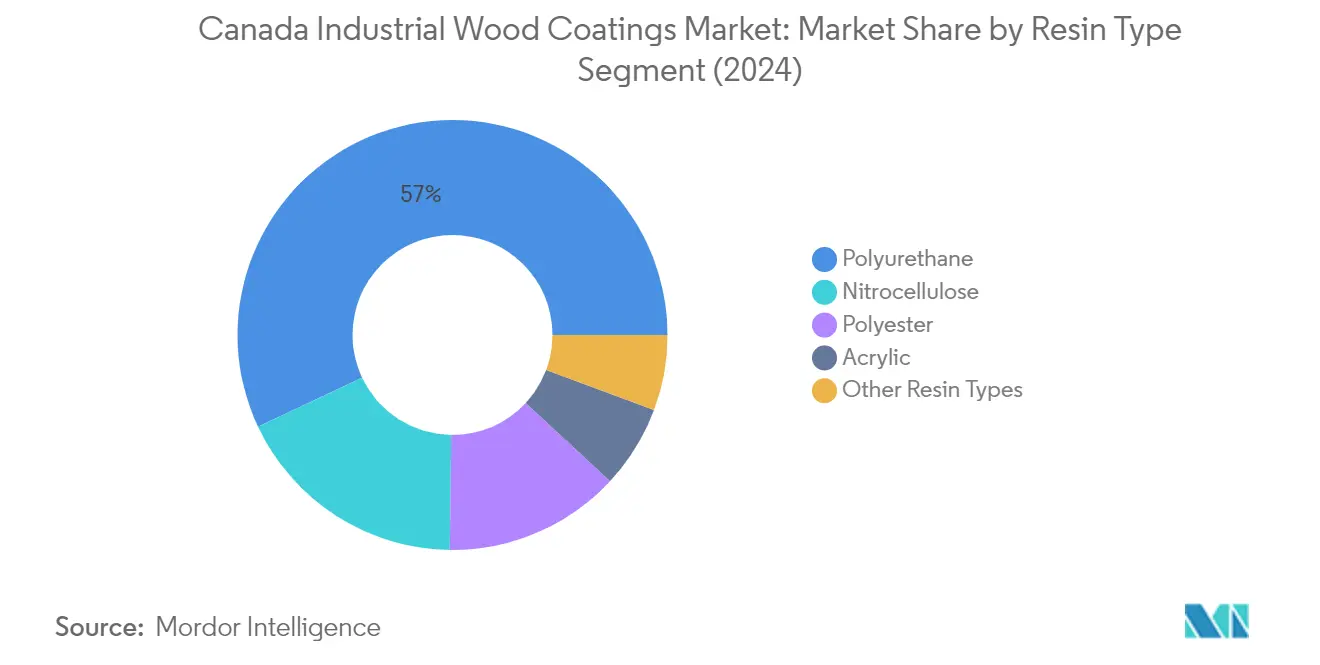
Task: Select the Acrylic legend label
Action: 876,358
